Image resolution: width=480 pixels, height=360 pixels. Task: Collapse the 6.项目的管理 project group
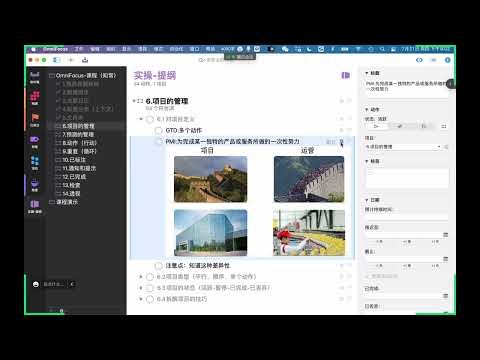point(134,101)
